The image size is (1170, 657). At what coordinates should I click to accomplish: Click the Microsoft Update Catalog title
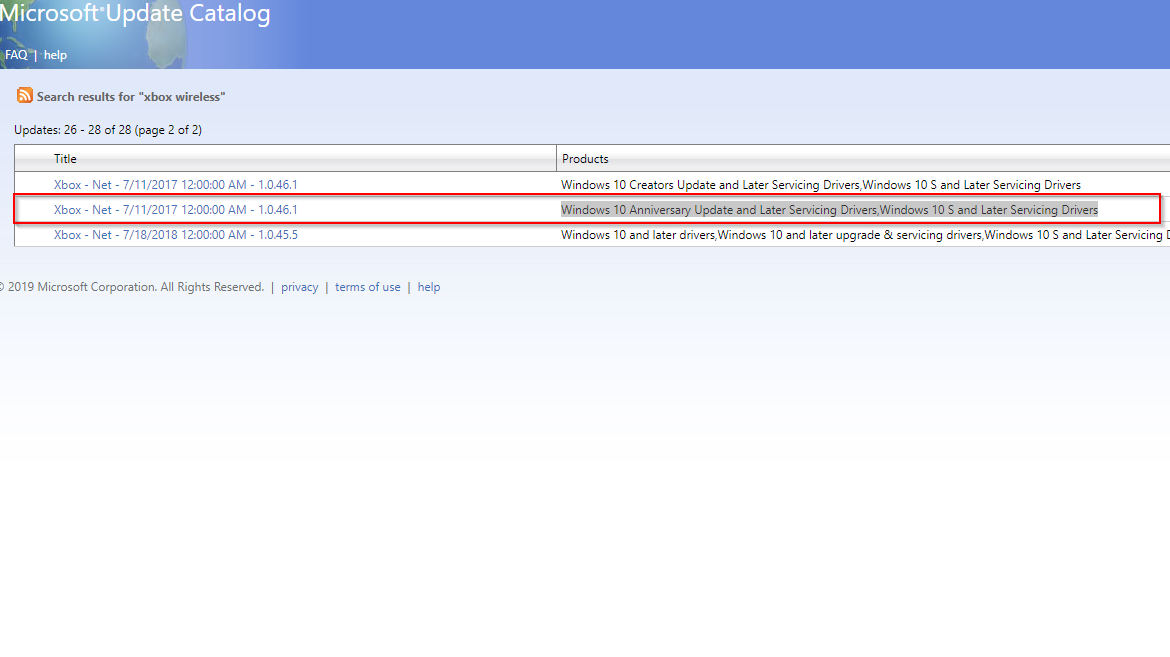click(x=135, y=13)
